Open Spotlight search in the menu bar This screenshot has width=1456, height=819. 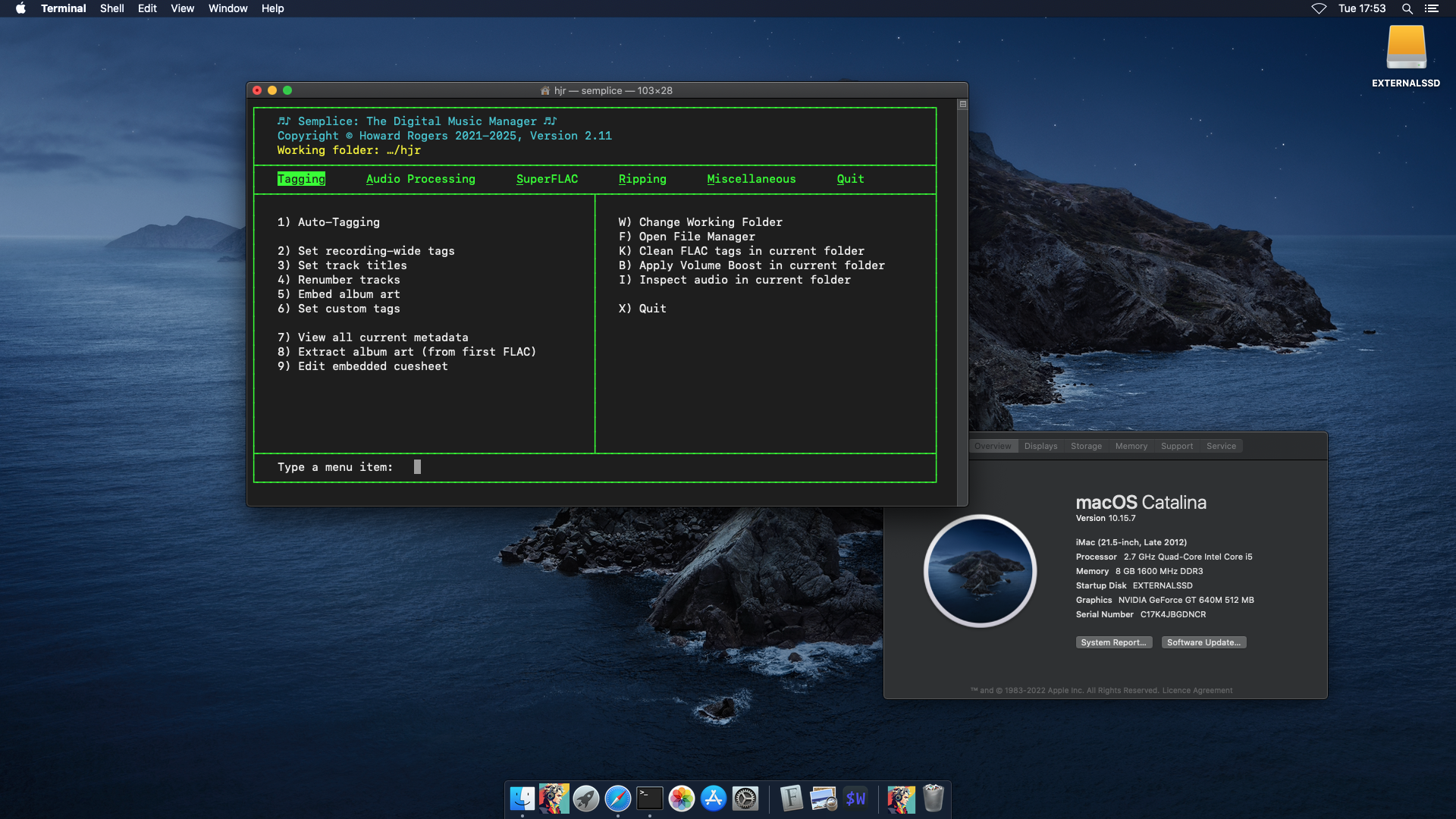[1407, 8]
